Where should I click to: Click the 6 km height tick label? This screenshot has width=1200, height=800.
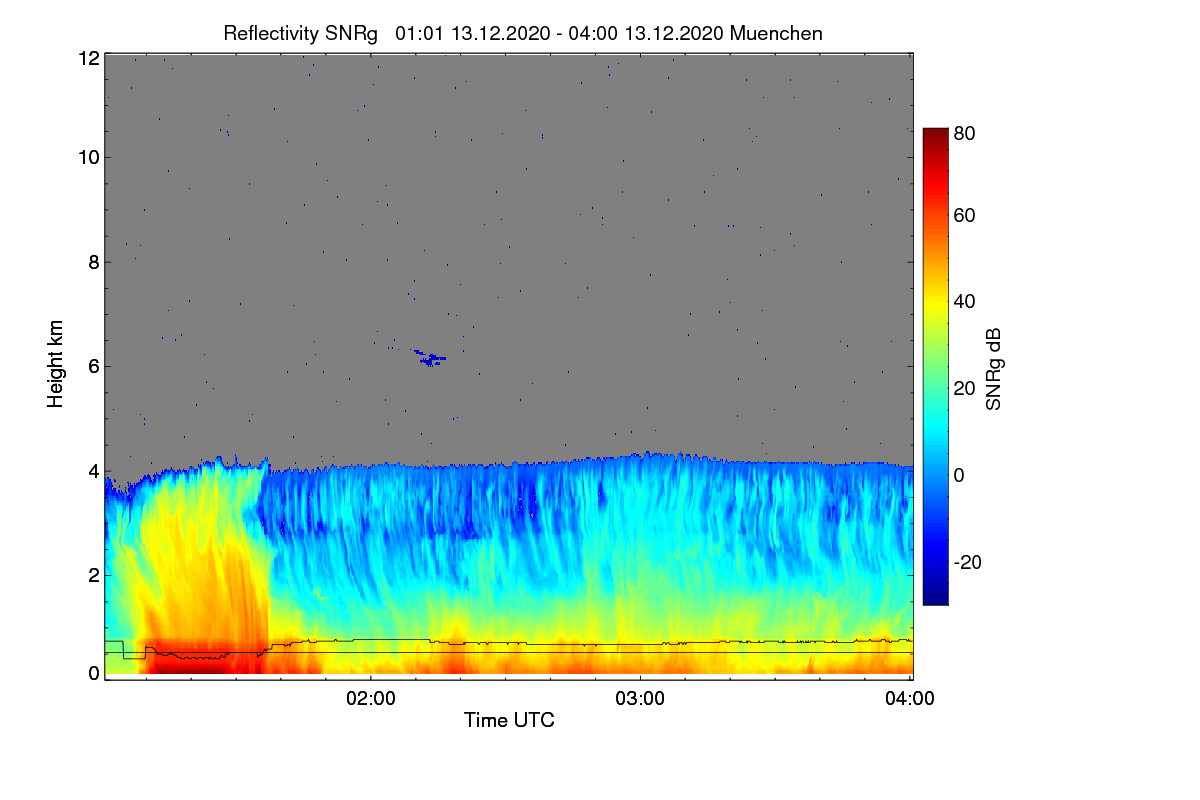(94, 366)
